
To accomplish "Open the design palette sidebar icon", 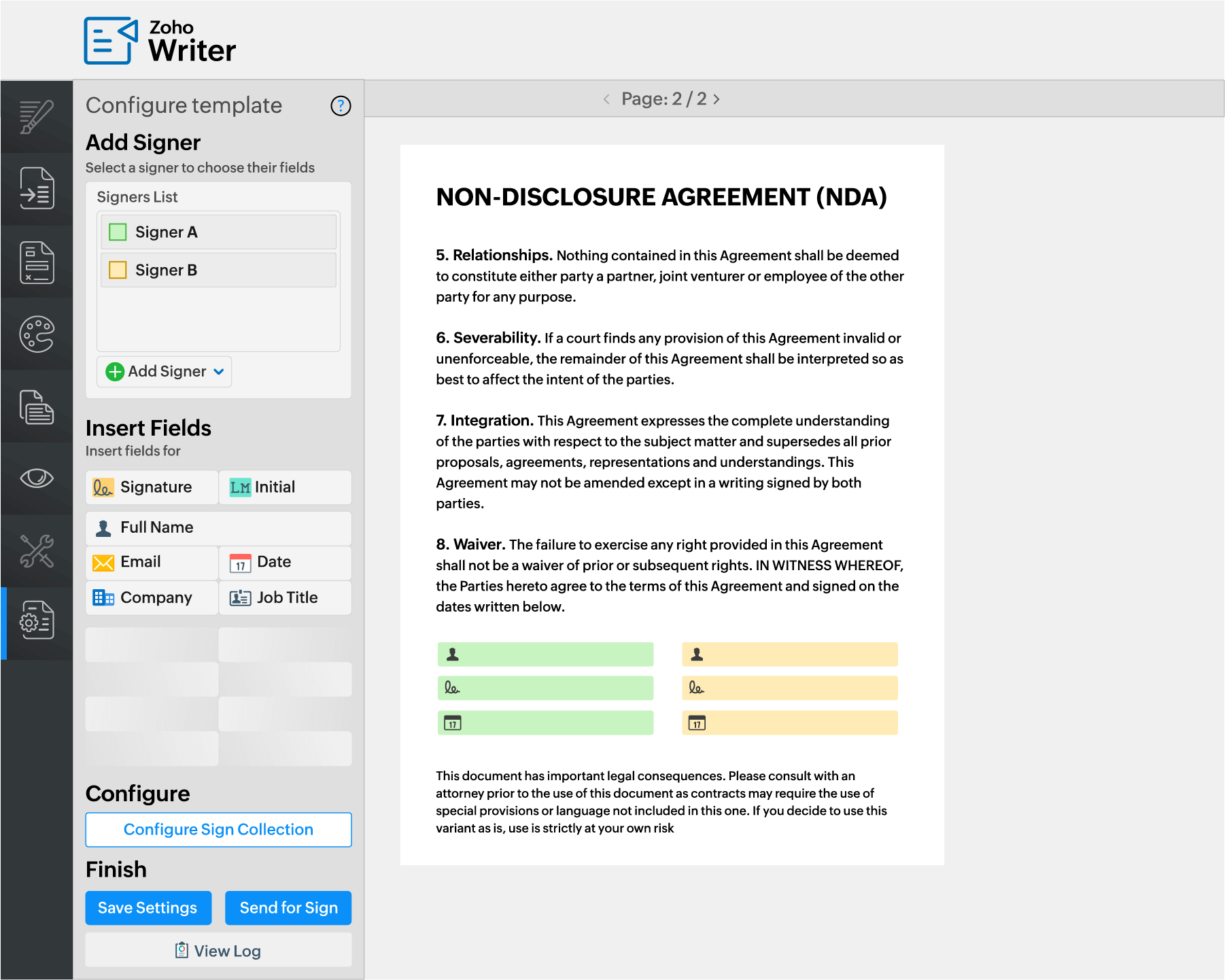I will (x=37, y=334).
